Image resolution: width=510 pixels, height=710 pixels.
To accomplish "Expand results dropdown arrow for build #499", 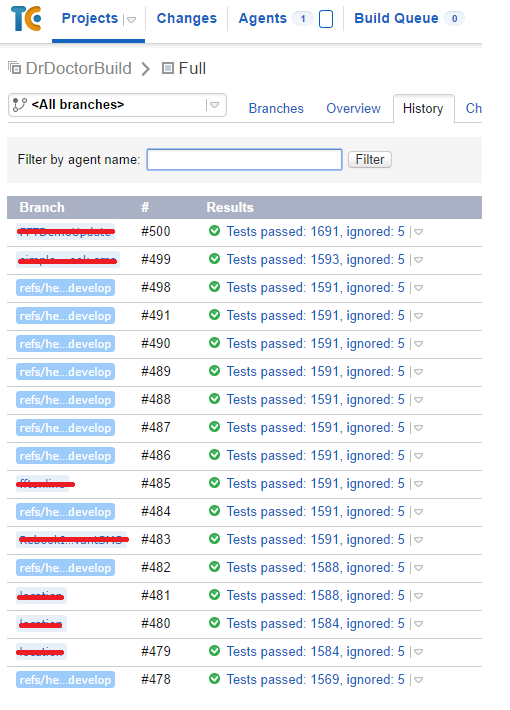I will point(418,260).
